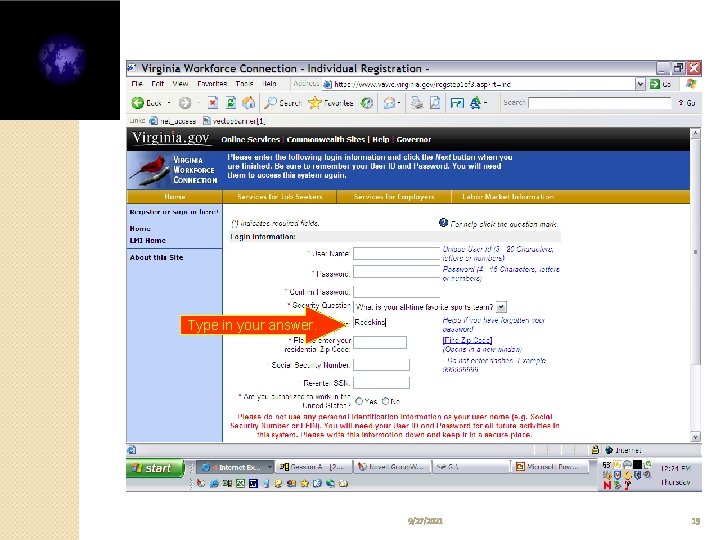Open the Security Question dropdown arrow
720x540 pixels.
click(501, 307)
